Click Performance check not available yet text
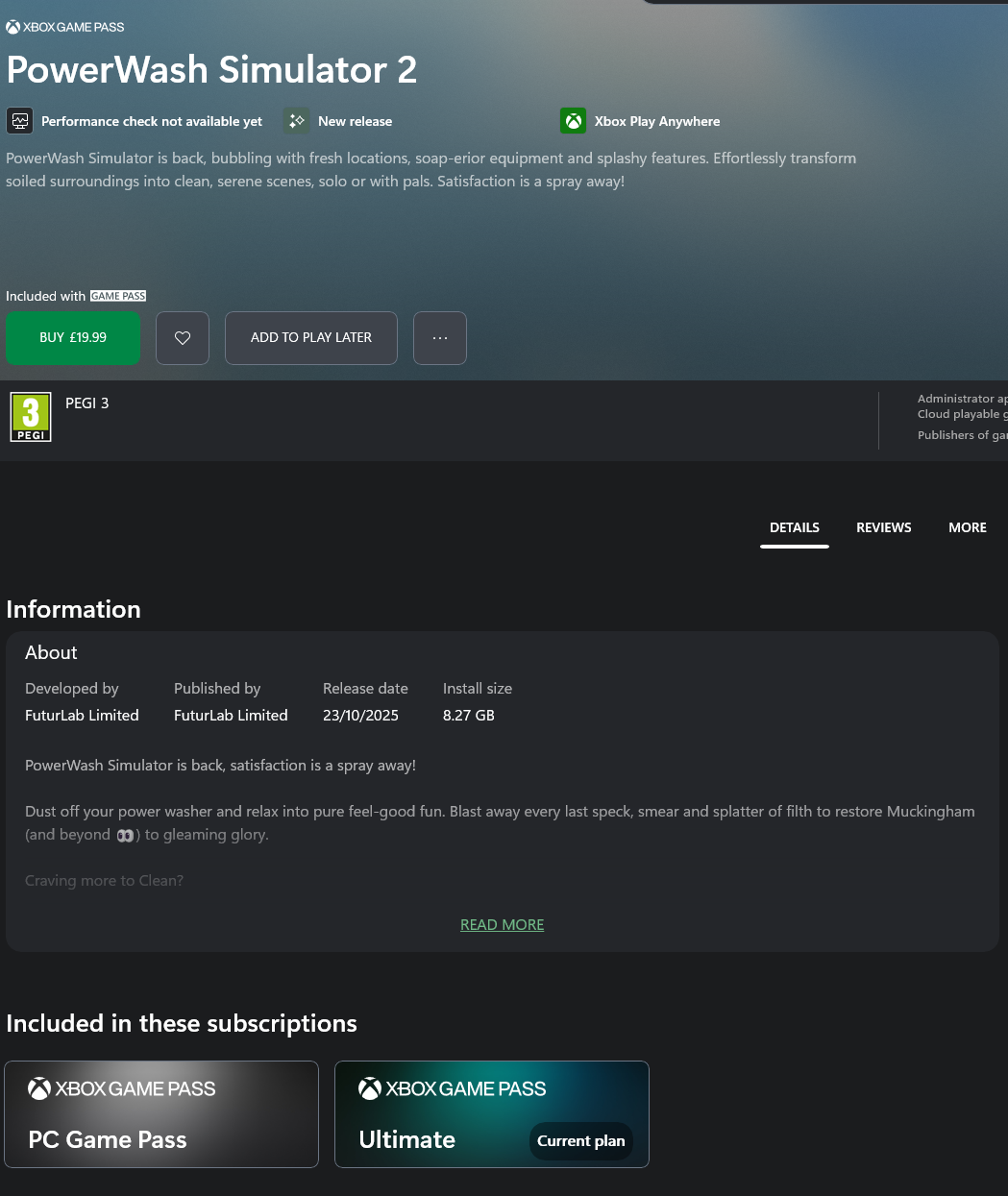Screen dimensions: 1008x1196 coord(152,121)
